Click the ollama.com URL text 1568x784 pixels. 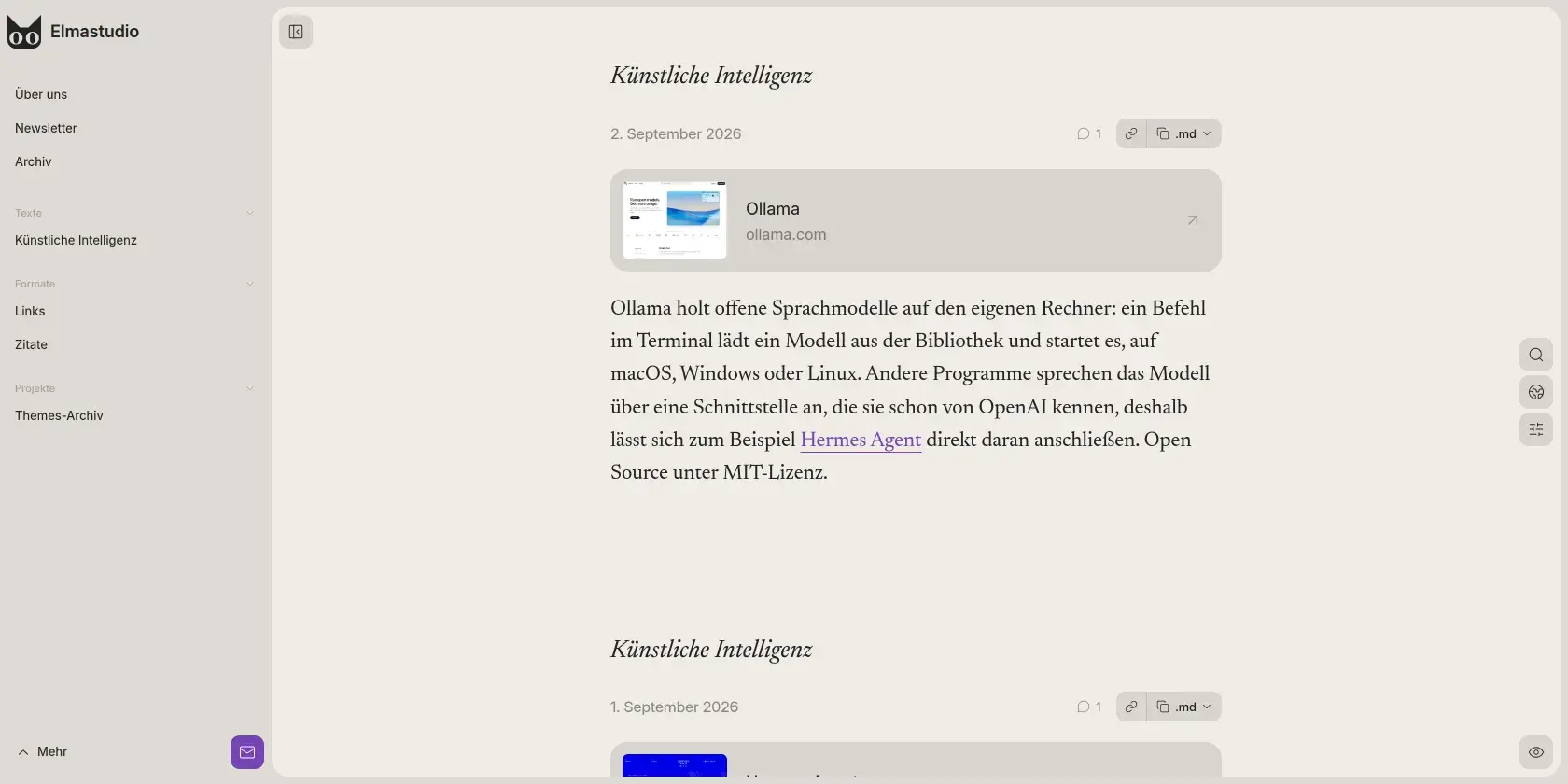click(x=786, y=234)
